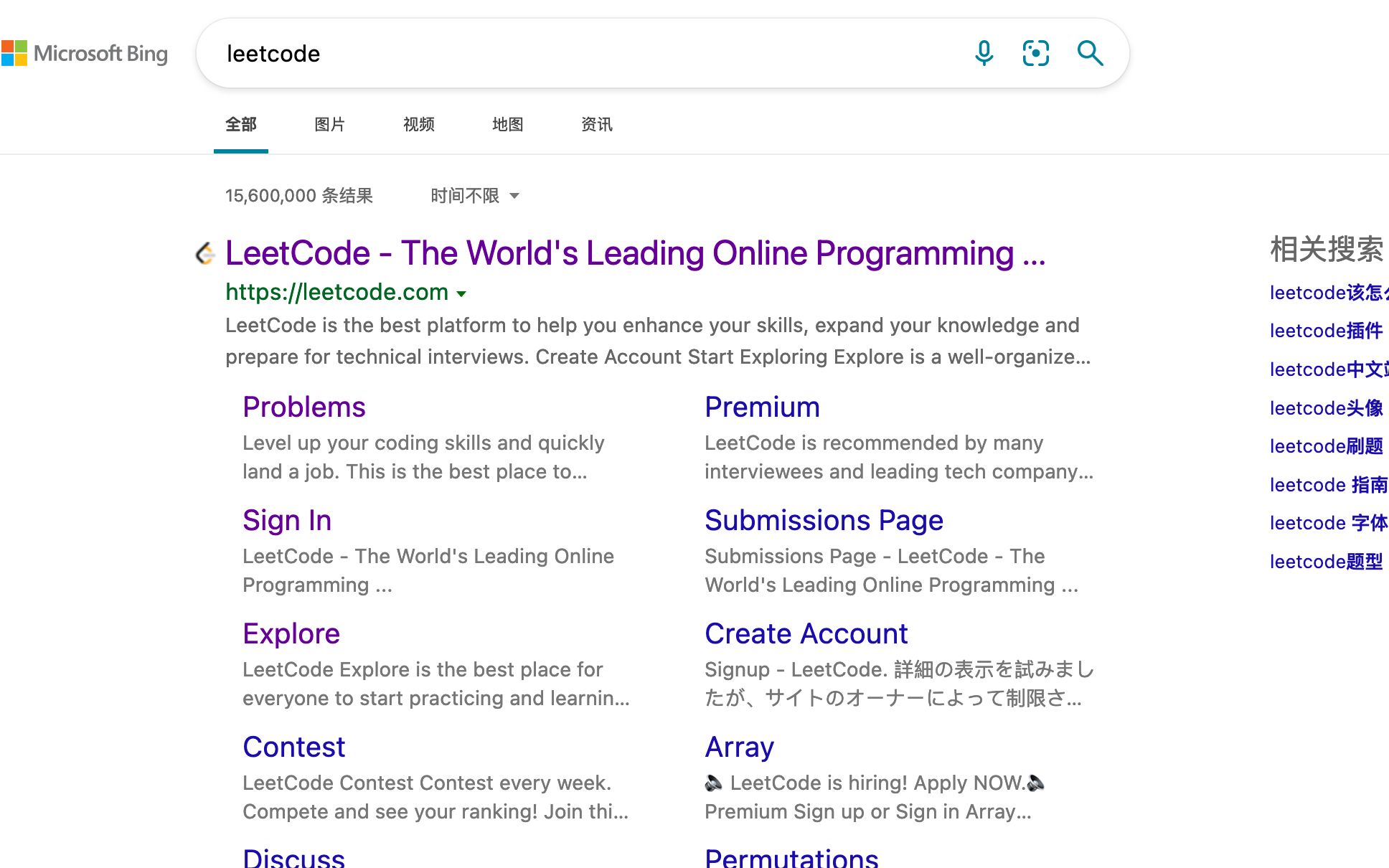This screenshot has width=1389, height=868.
Task: Click the Create Account sitelink
Action: (806, 633)
